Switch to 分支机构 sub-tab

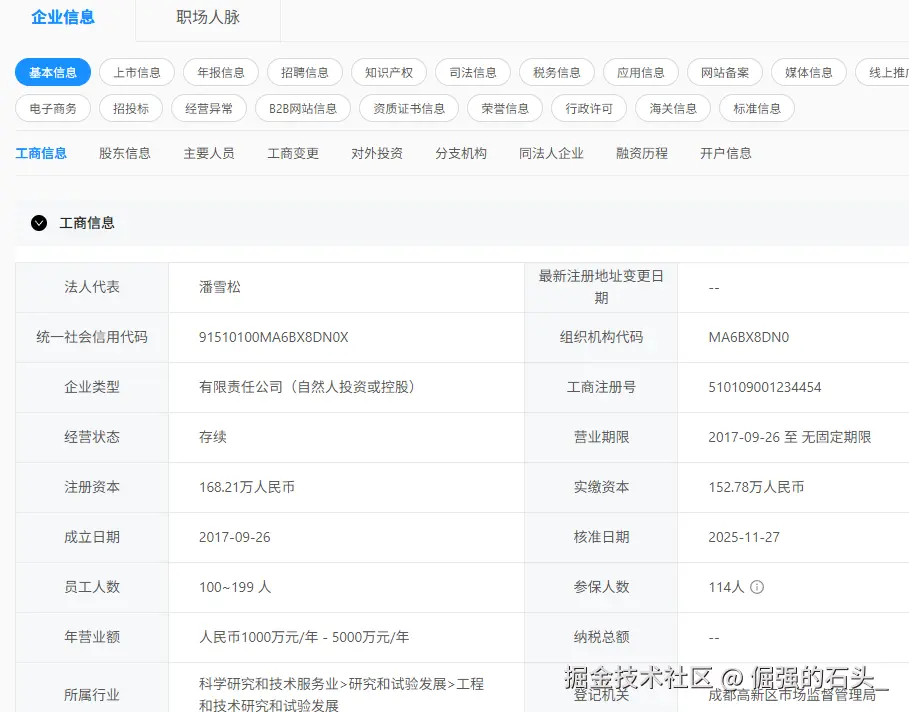pos(461,153)
